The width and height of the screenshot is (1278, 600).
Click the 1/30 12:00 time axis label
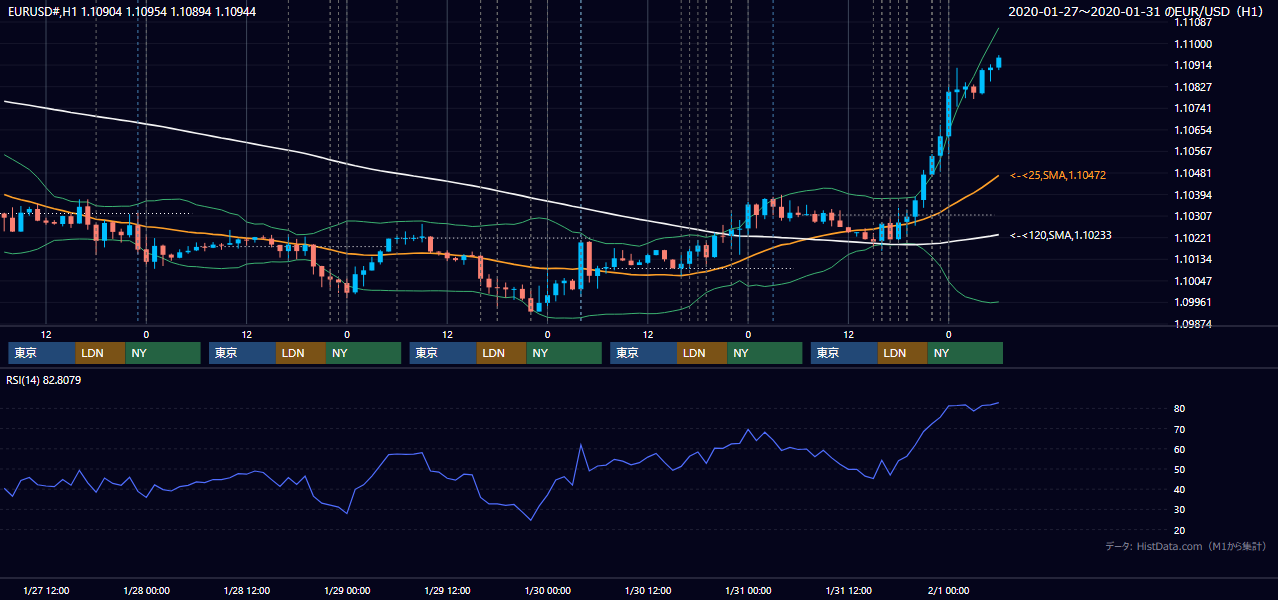(649, 591)
